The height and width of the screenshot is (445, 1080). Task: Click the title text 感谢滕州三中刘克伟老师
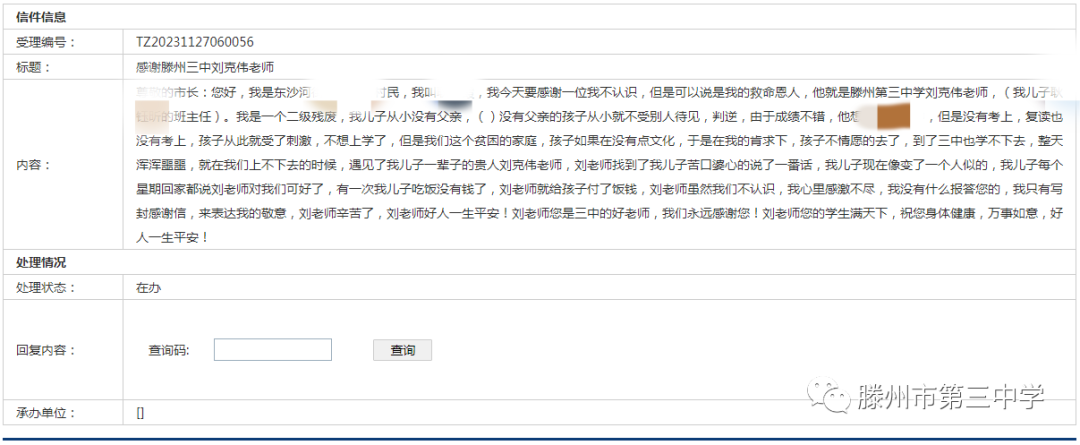point(205,68)
